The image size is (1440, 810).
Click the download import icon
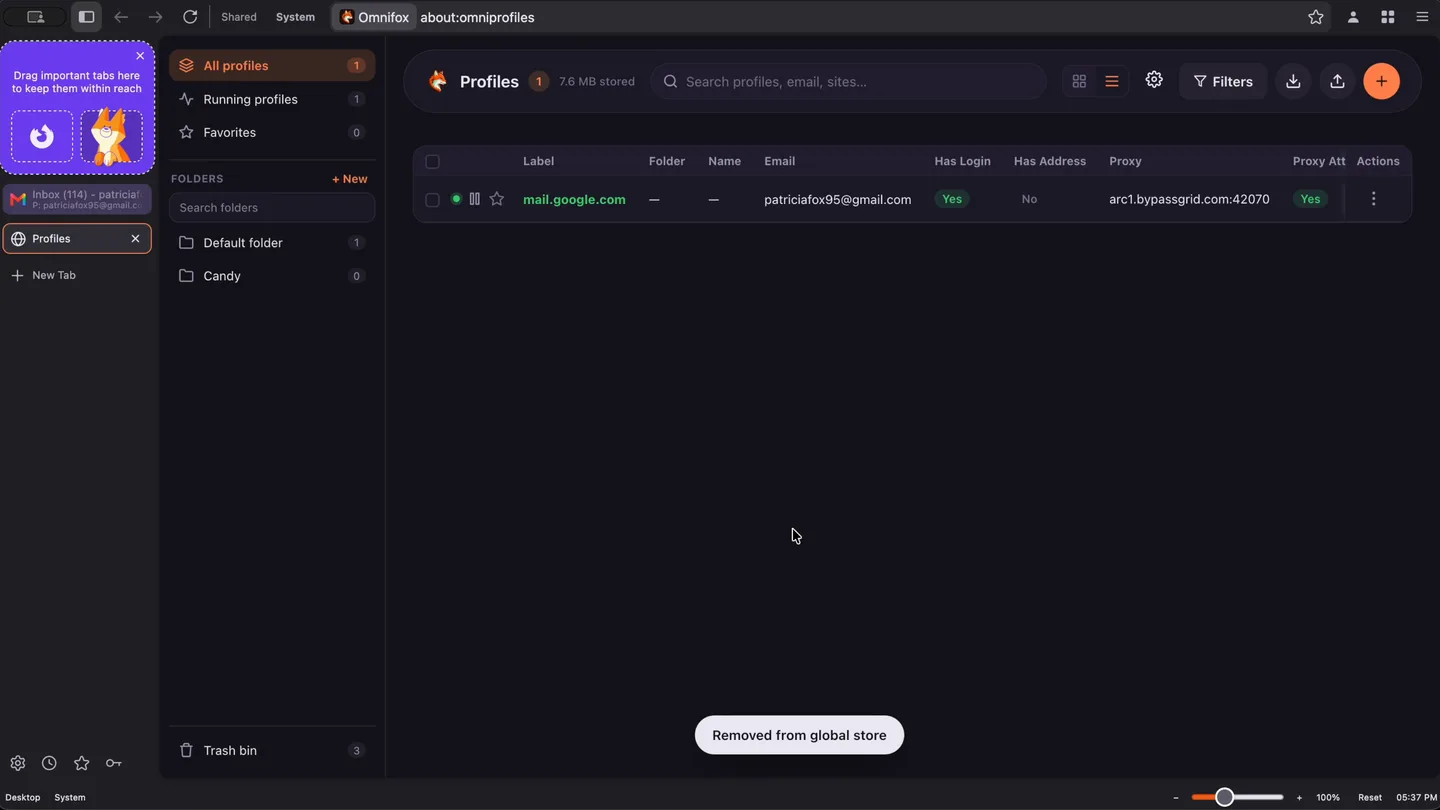click(x=1293, y=82)
